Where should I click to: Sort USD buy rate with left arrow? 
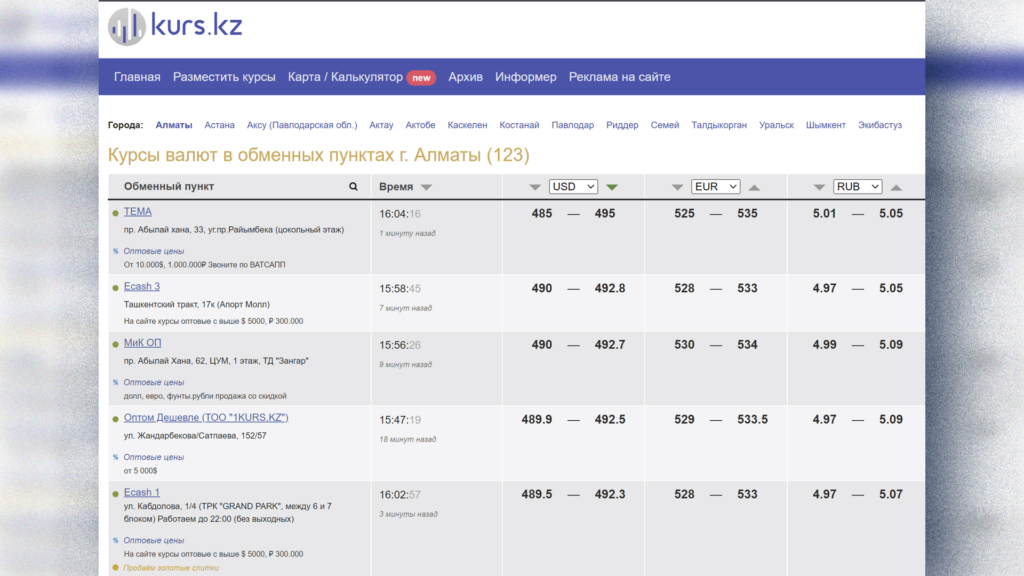[535, 187]
